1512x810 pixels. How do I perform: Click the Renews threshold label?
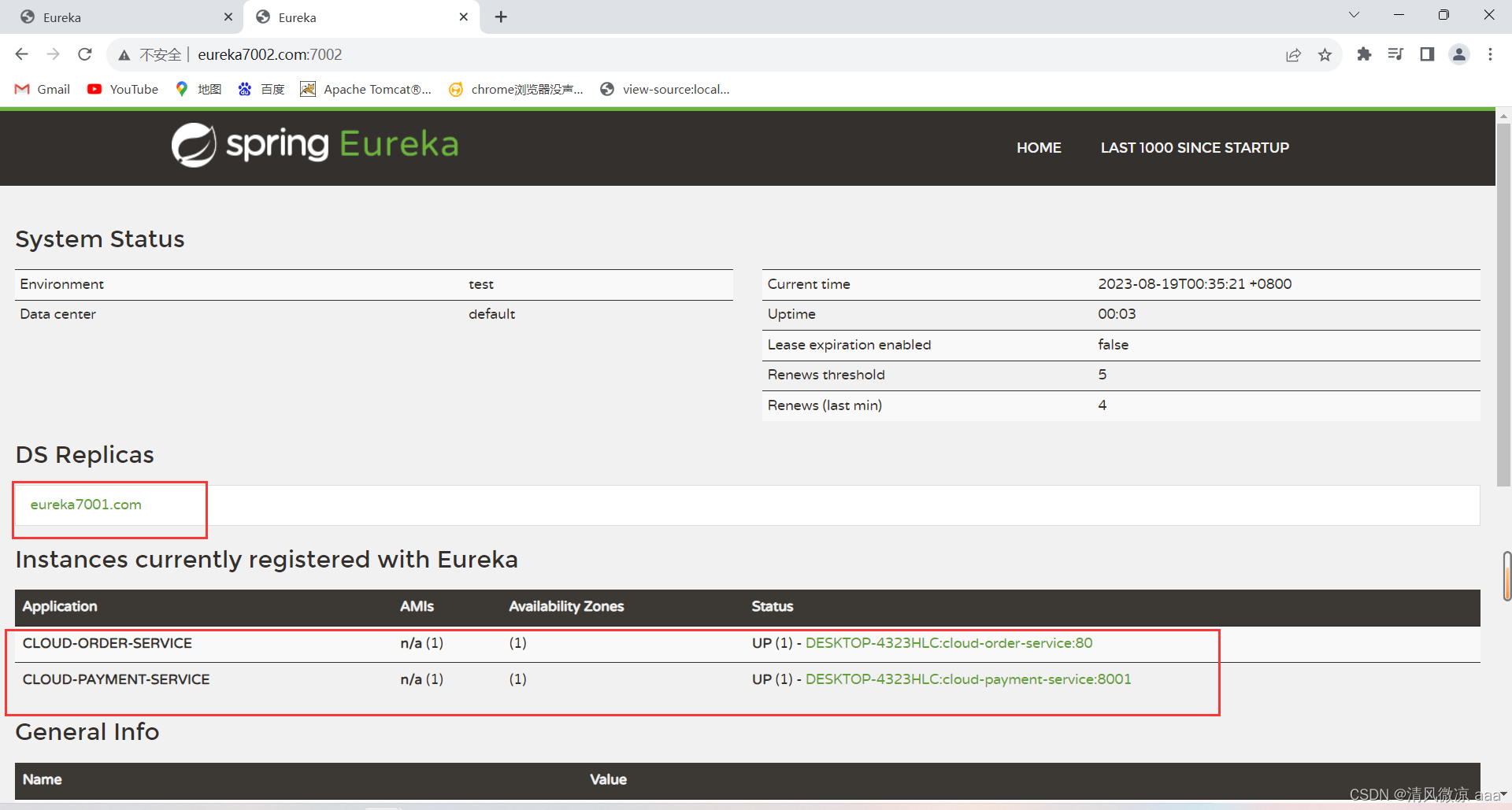click(826, 375)
